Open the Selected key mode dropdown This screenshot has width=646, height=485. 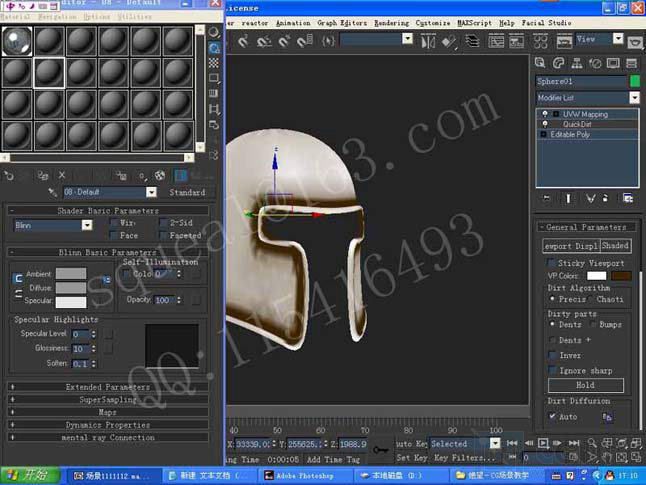(x=495, y=443)
